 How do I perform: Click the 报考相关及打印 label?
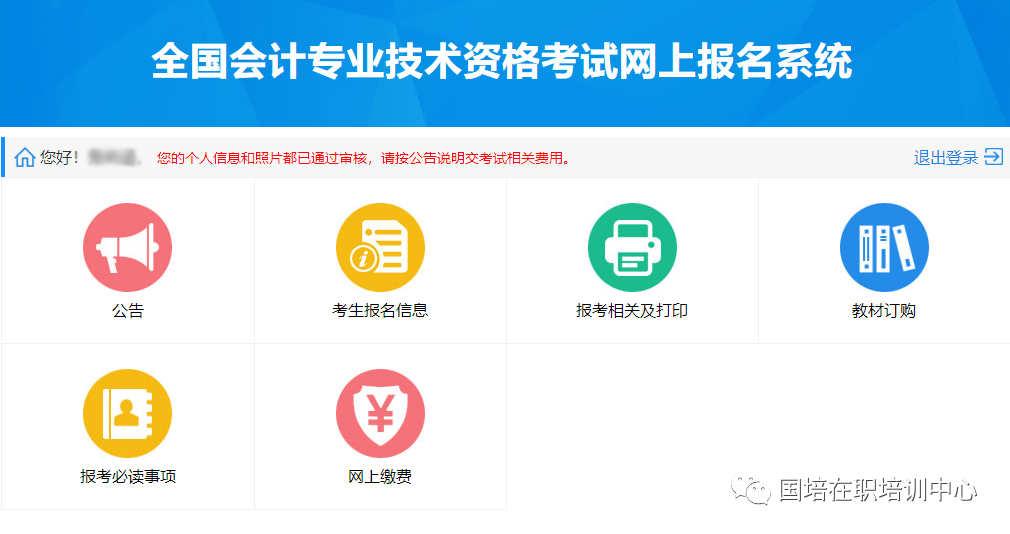pyautogui.click(x=632, y=310)
